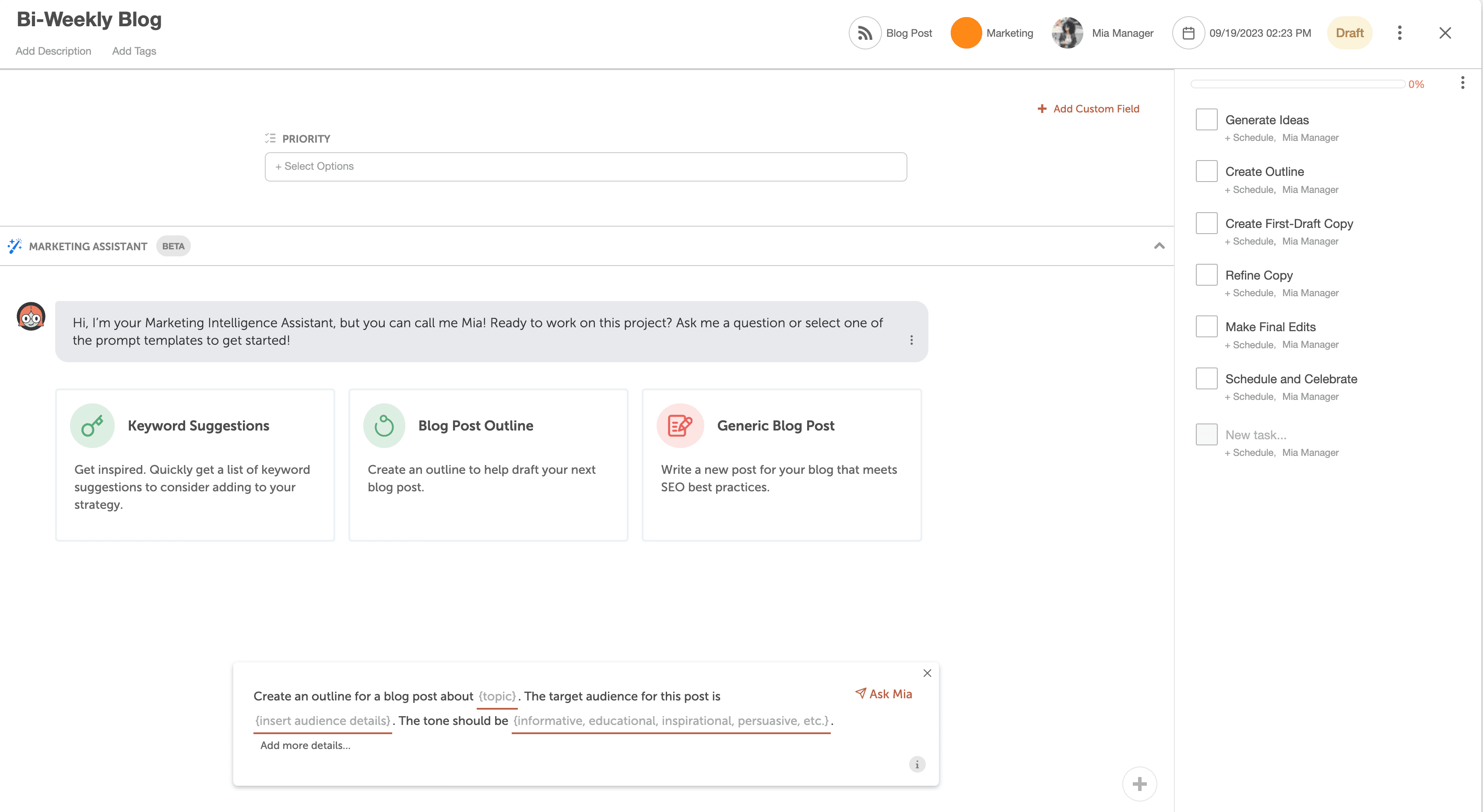Click the Blog Post Outline timer icon
This screenshot has height=812, width=1483.
click(384, 425)
